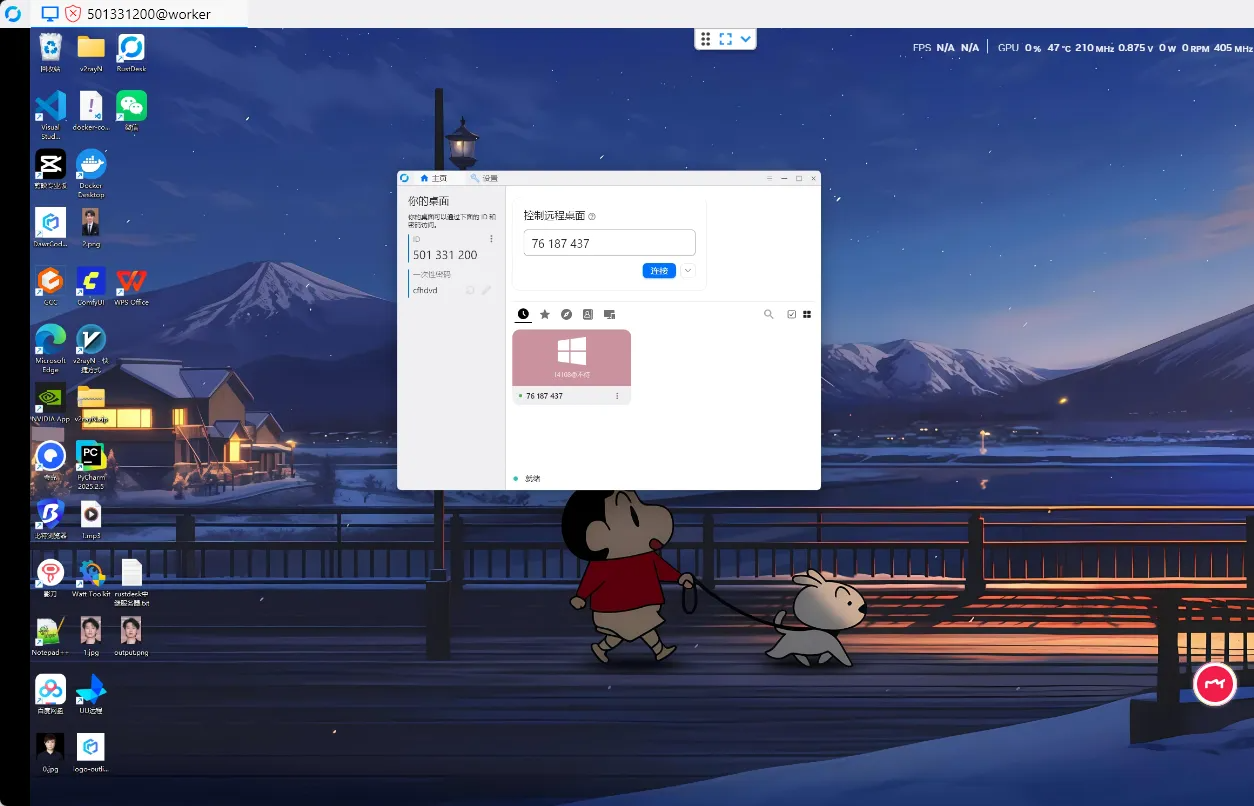
Task: Toggle fullscreen in the remote toolbar
Action: 726,39
